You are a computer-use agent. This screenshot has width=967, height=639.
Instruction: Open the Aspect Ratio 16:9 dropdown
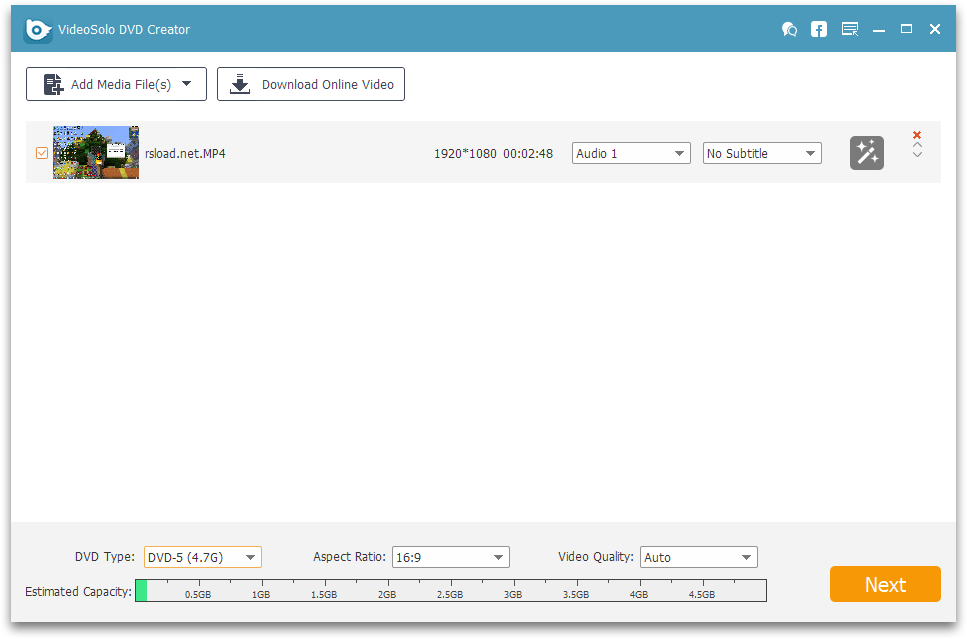(x=451, y=557)
